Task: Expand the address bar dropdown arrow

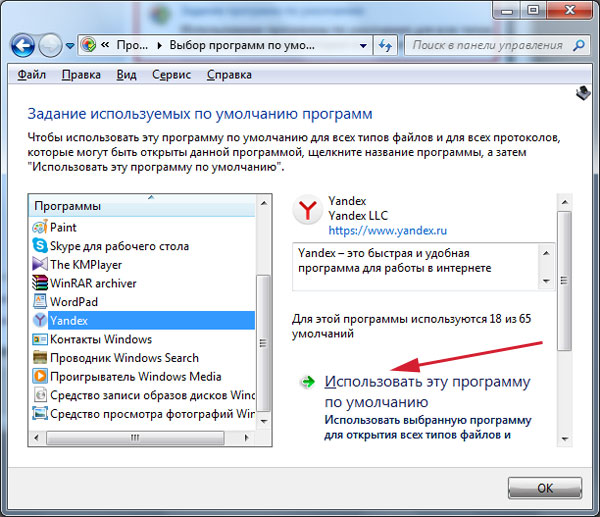Action: click(x=359, y=46)
